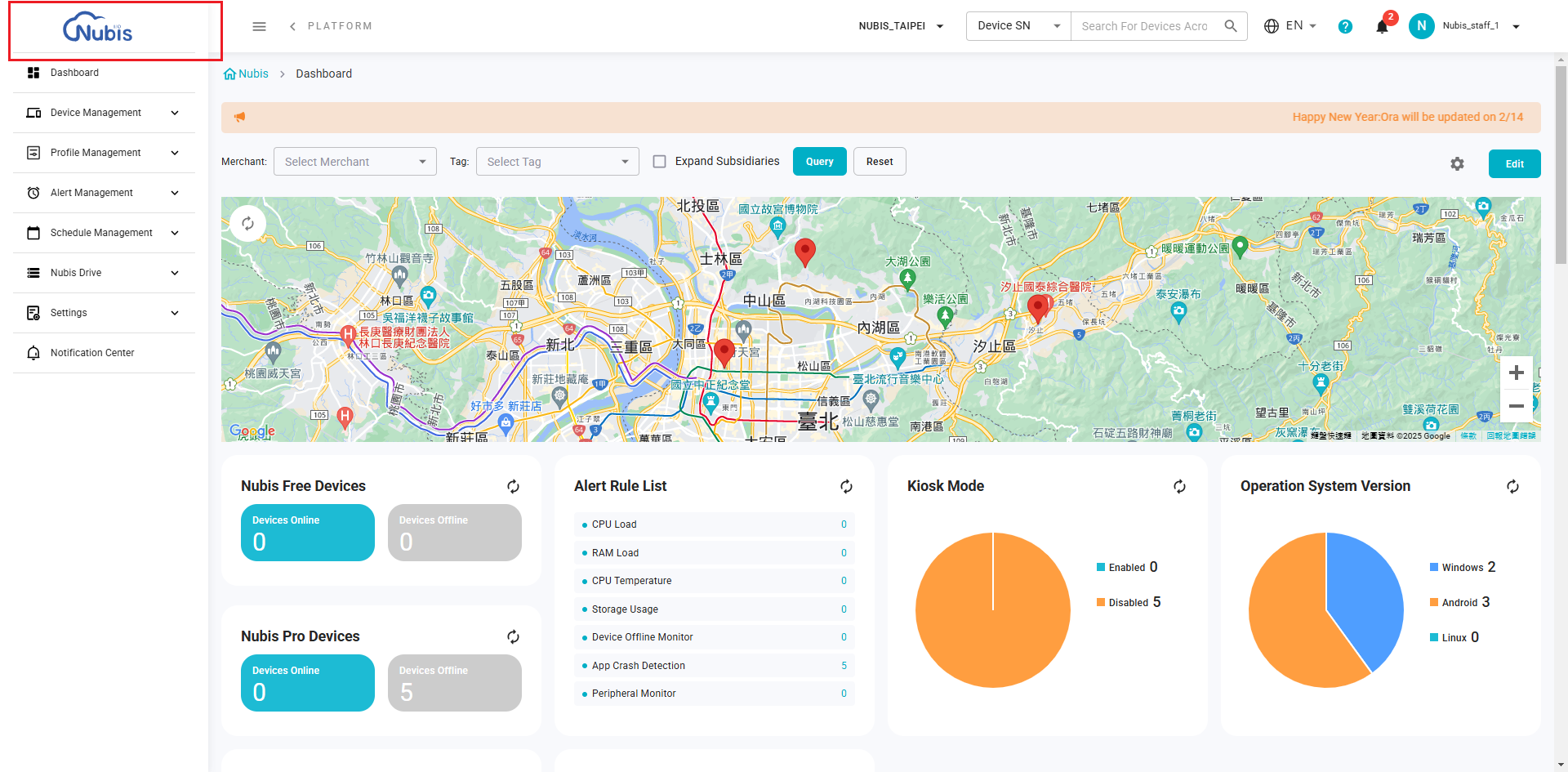Select App Crash Detection alert row

click(715, 666)
